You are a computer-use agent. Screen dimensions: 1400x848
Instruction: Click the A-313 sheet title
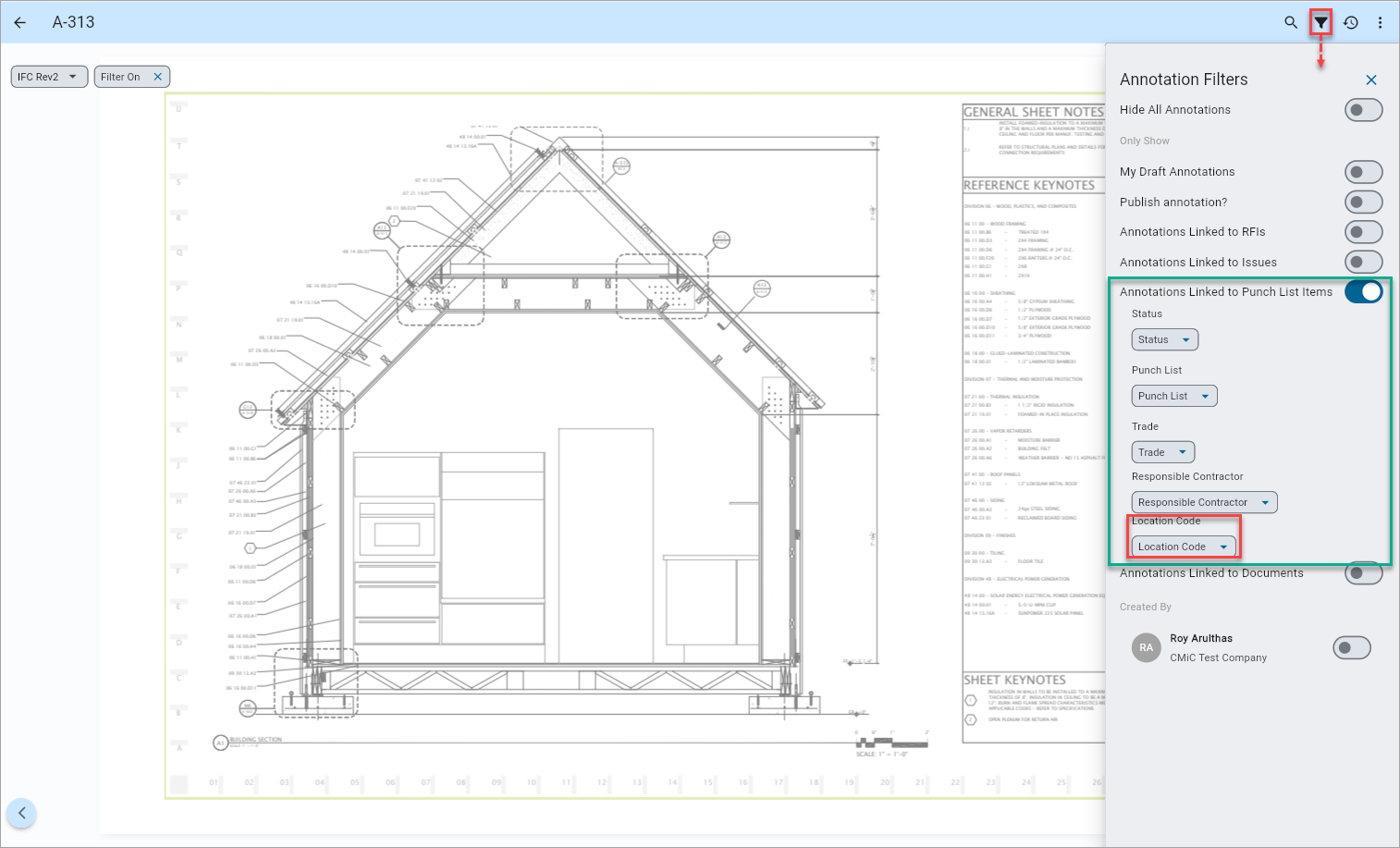tap(73, 22)
